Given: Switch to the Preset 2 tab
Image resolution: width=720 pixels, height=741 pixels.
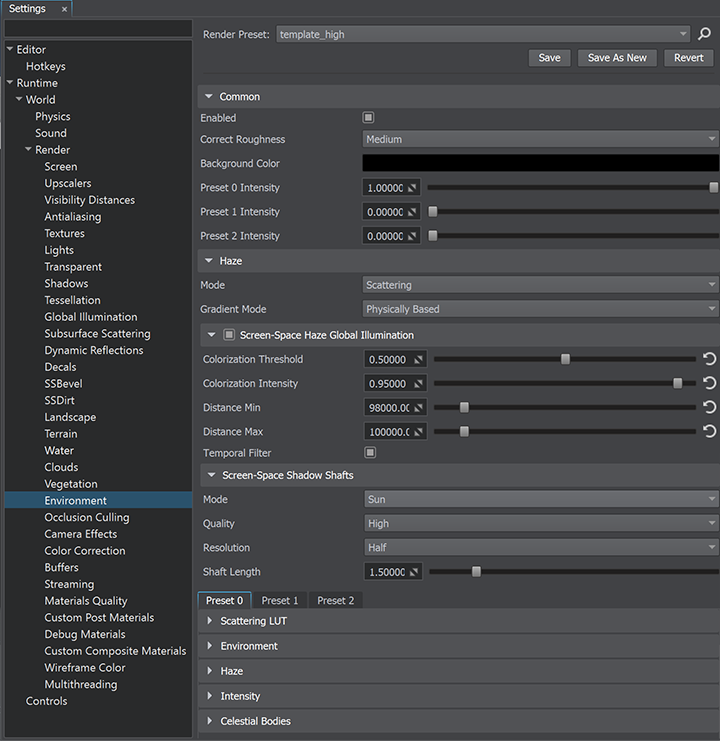Looking at the screenshot, I should (335, 600).
